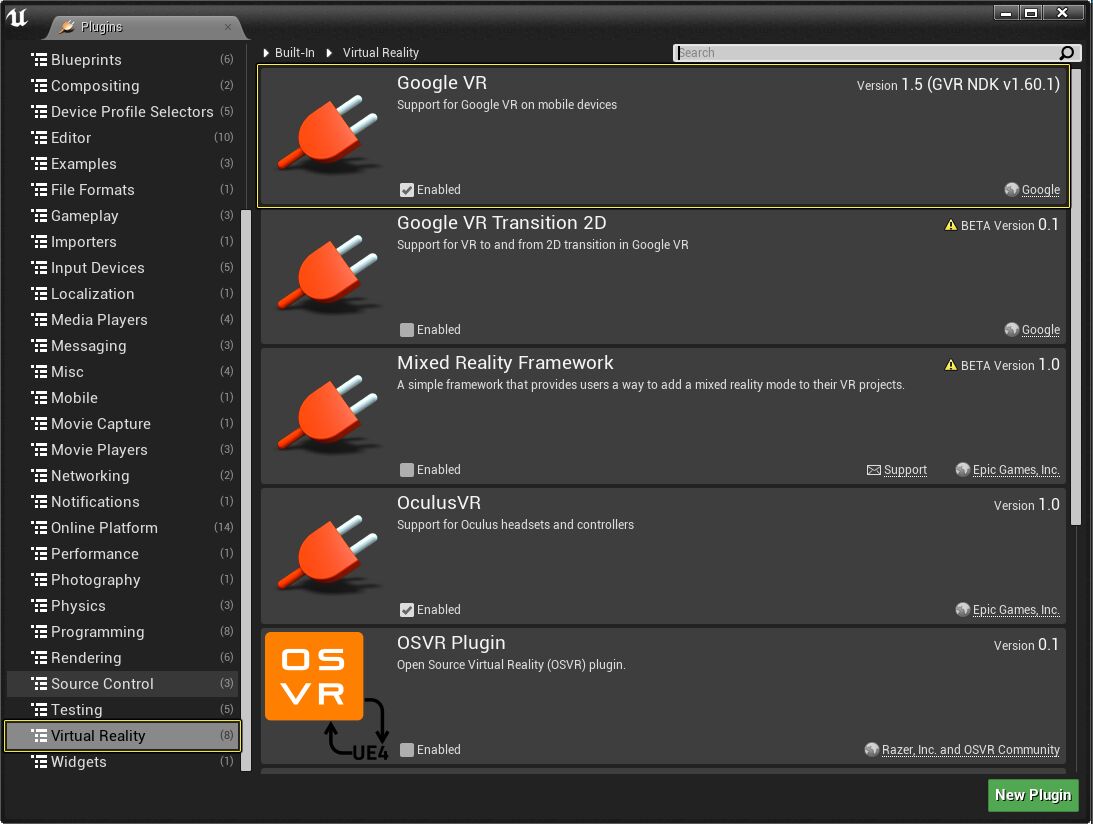This screenshot has height=824, width=1093.
Task: Select the Online Platform category
Action: pos(104,528)
